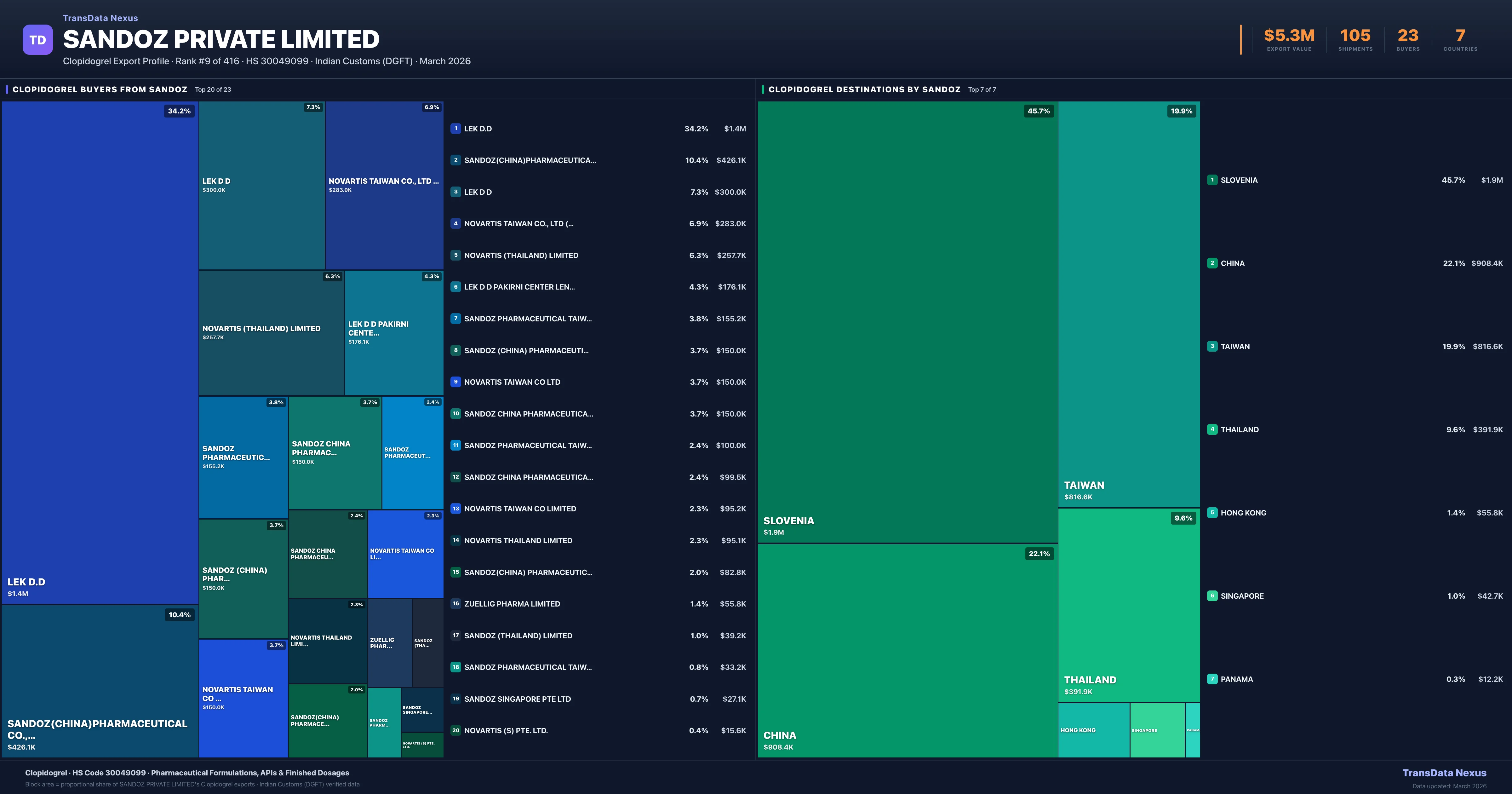Click the Hong Kong treemap tile
Screen dimensions: 1512x794
click(1093, 730)
